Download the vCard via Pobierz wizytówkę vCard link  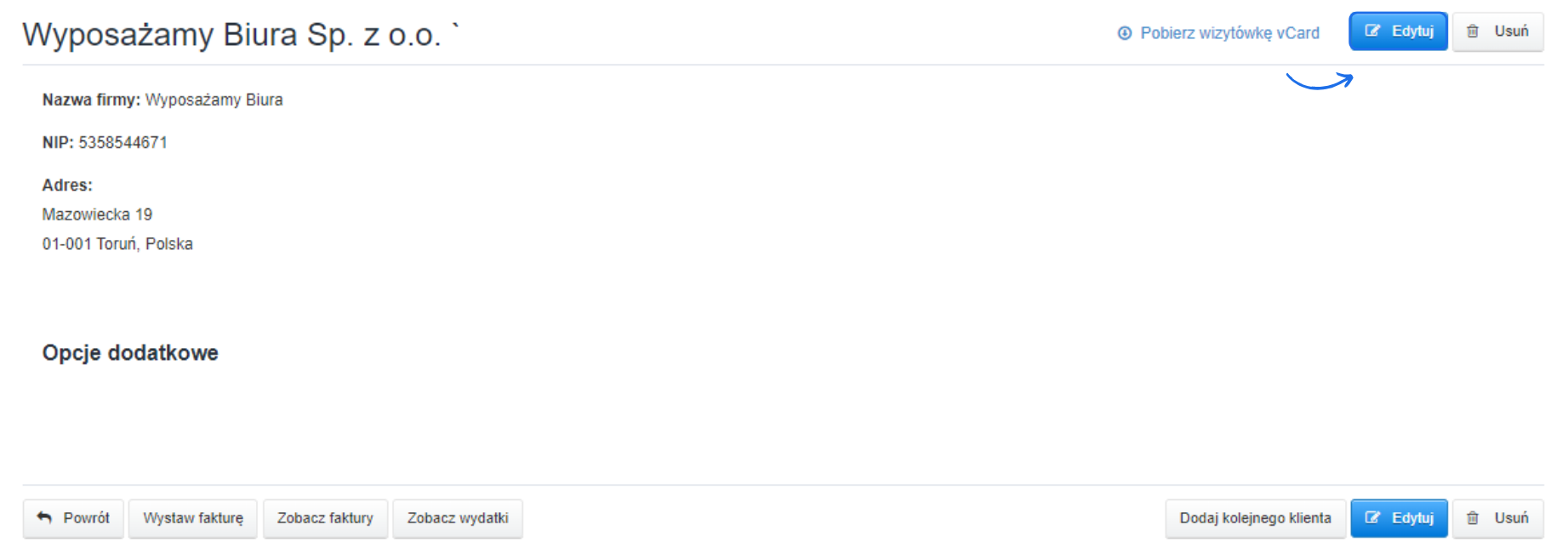(1229, 33)
